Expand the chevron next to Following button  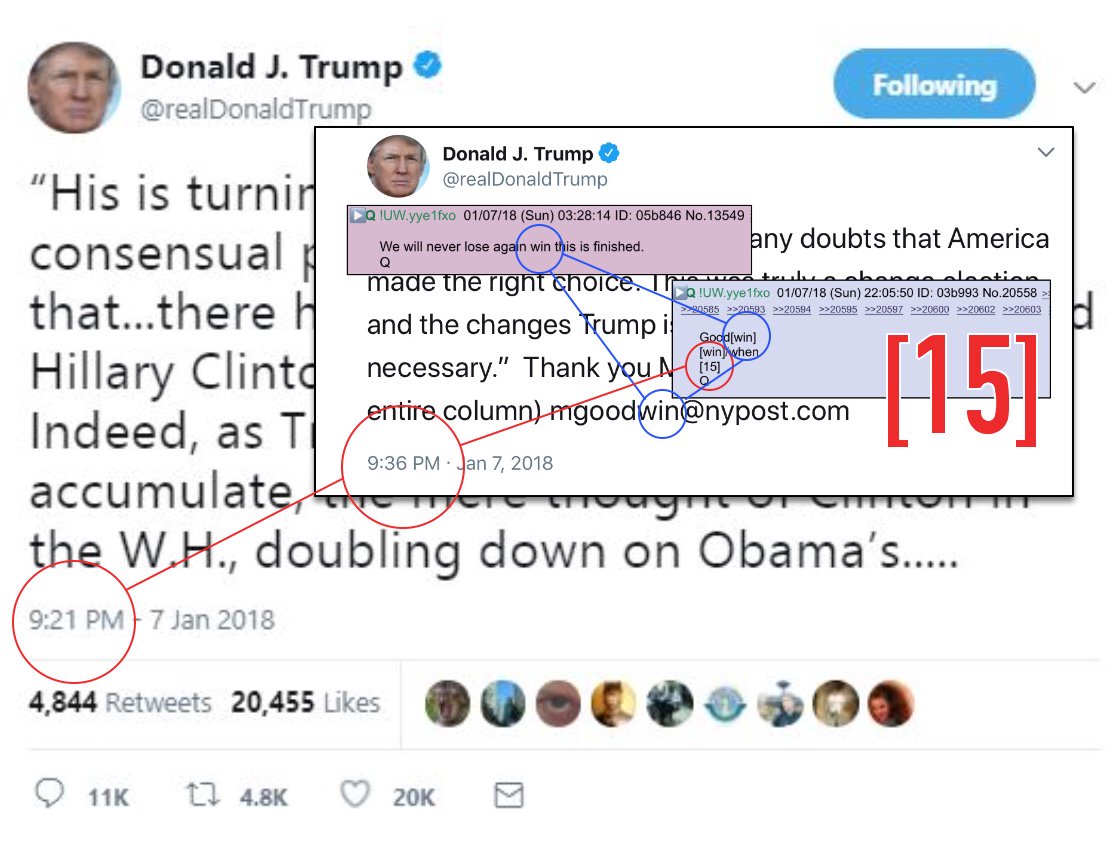point(1084,87)
